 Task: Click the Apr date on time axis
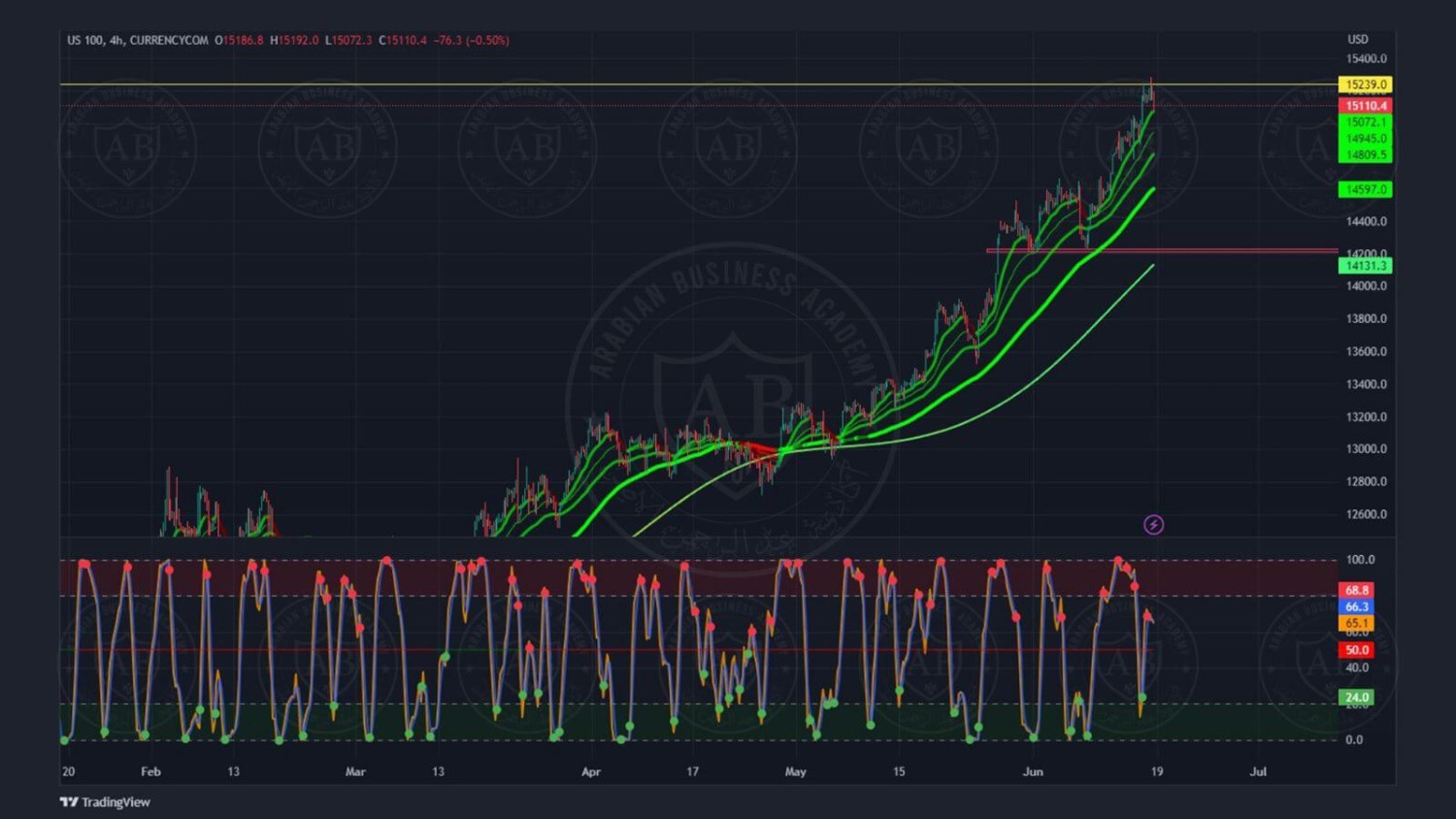(x=590, y=771)
